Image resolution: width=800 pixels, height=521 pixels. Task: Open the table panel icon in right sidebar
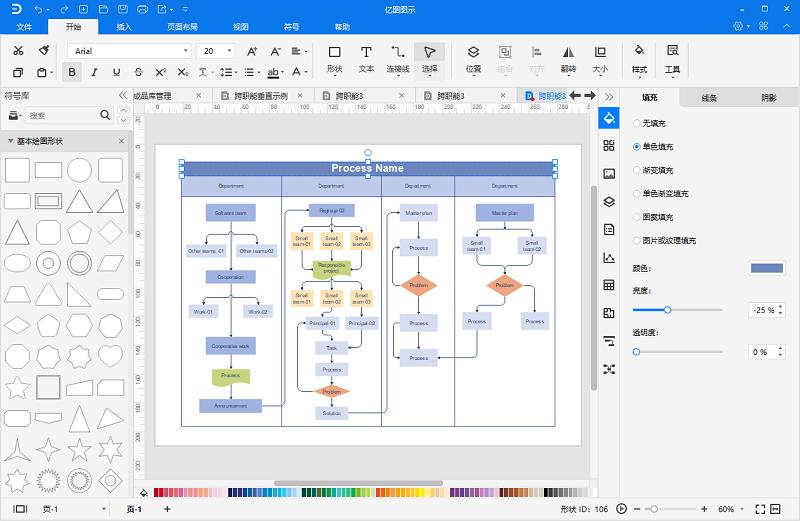click(x=608, y=285)
